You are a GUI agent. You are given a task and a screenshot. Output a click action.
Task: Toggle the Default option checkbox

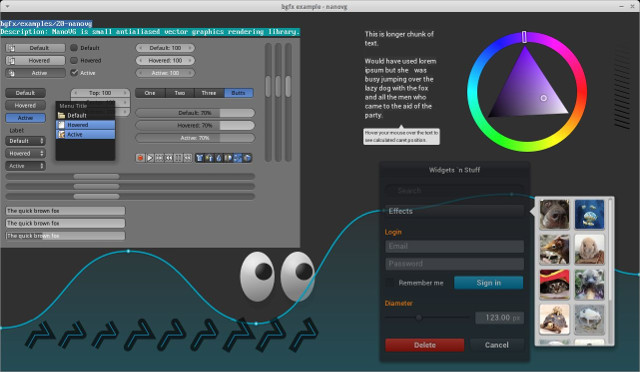pyautogui.click(x=74, y=48)
